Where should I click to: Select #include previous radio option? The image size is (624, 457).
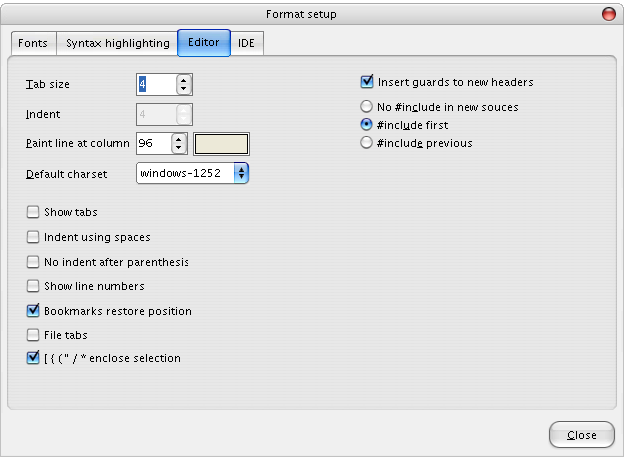(x=367, y=143)
